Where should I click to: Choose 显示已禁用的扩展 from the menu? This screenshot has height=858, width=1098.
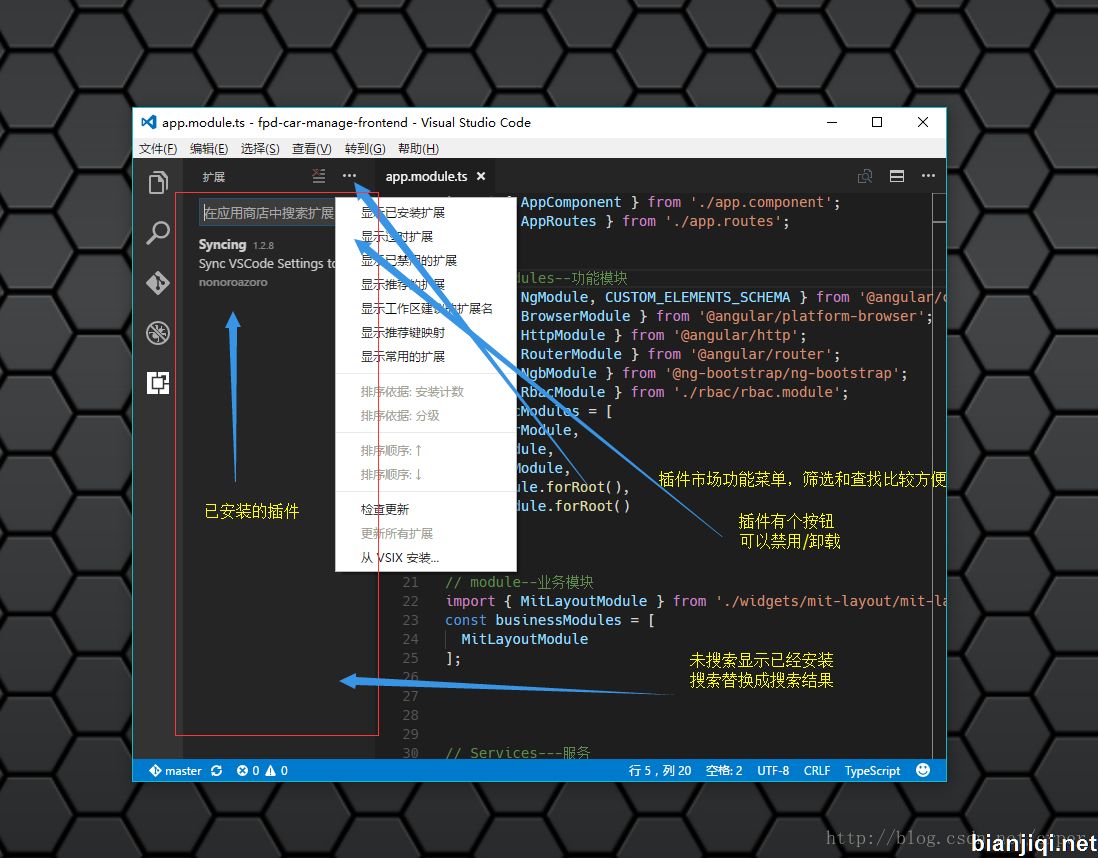click(x=426, y=261)
